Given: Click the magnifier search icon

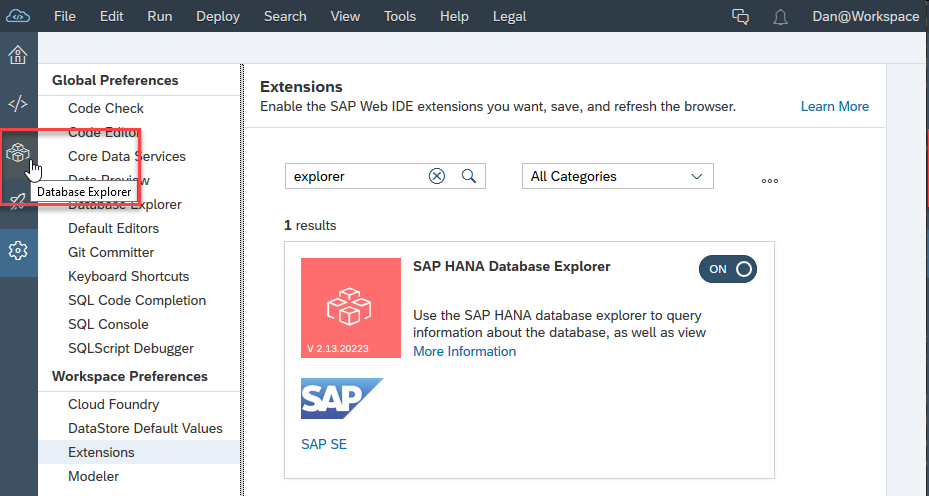Looking at the screenshot, I should 468,176.
